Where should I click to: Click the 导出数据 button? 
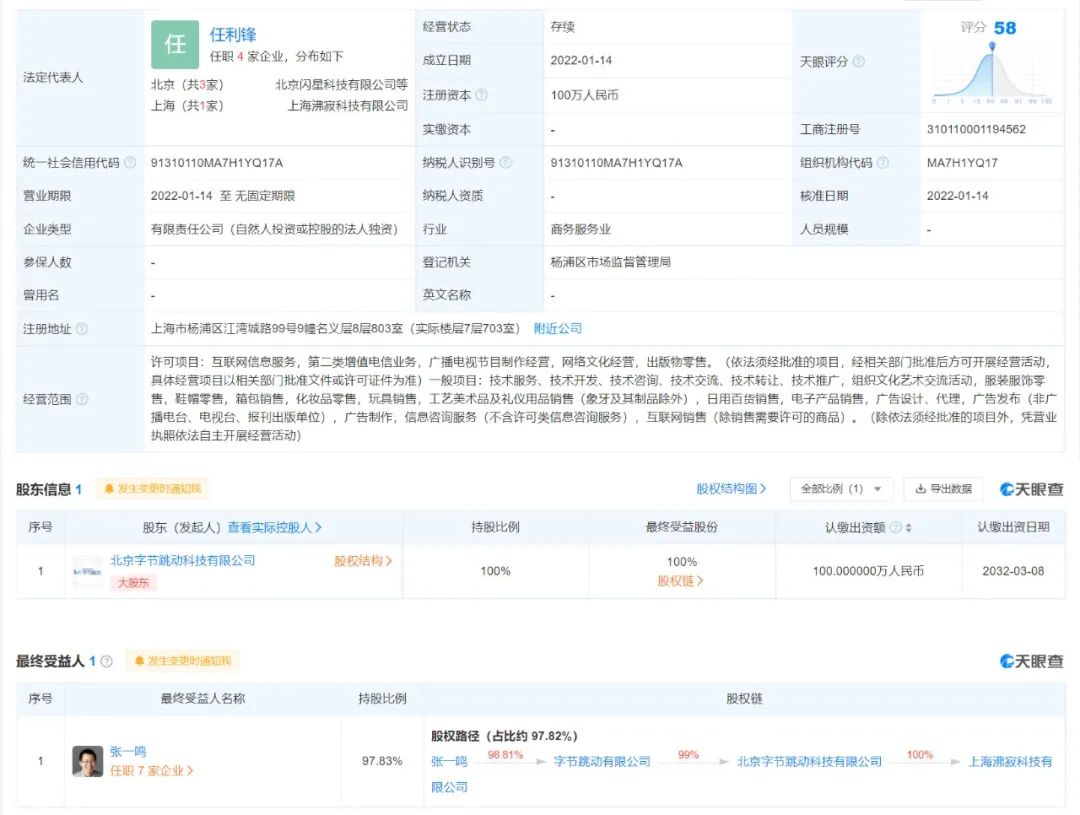tap(944, 489)
